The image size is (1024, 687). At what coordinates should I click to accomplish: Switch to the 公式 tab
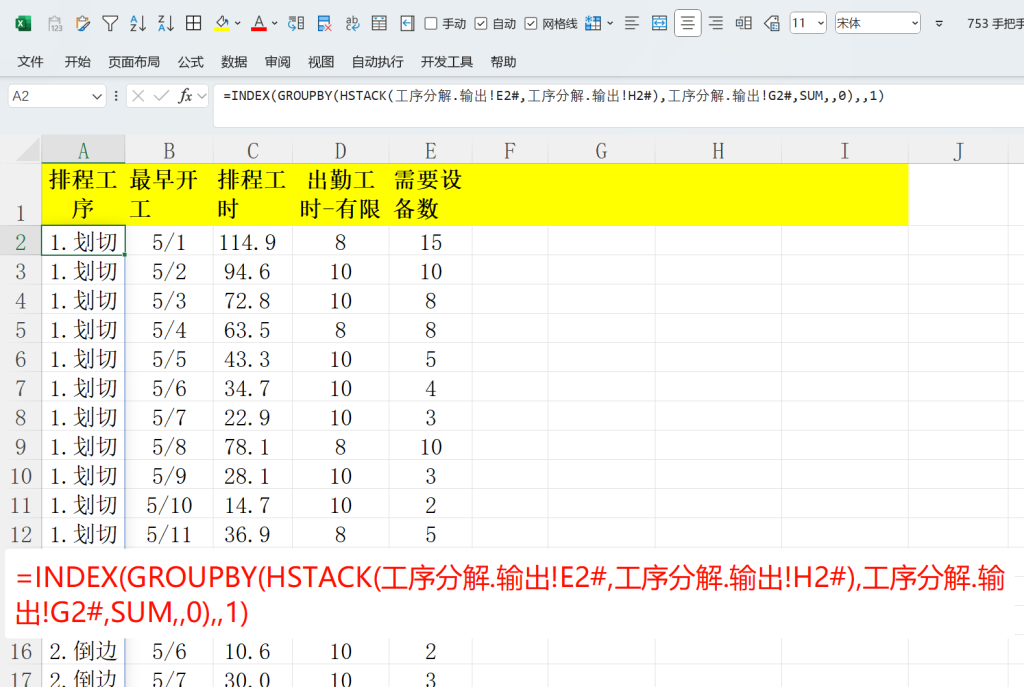pyautogui.click(x=191, y=62)
